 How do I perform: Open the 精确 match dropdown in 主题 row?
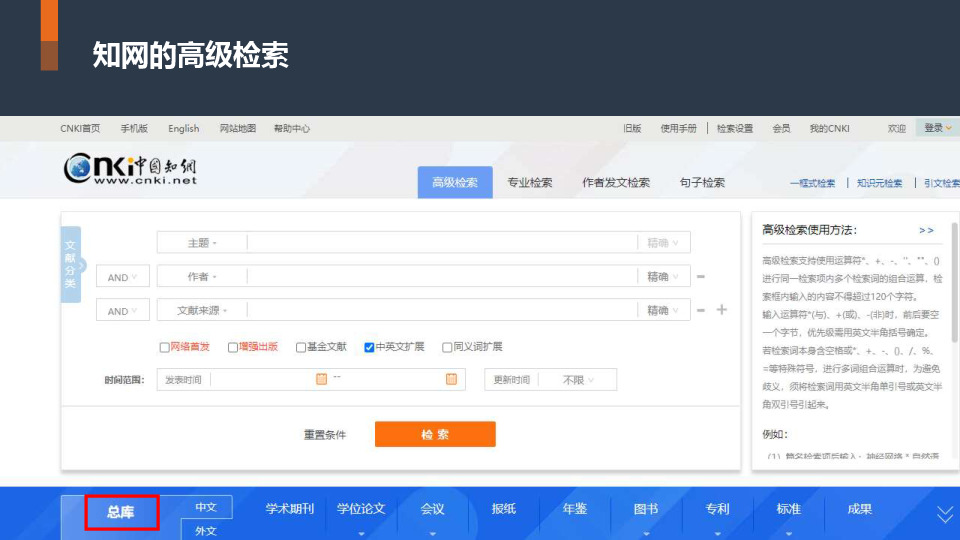(x=663, y=243)
